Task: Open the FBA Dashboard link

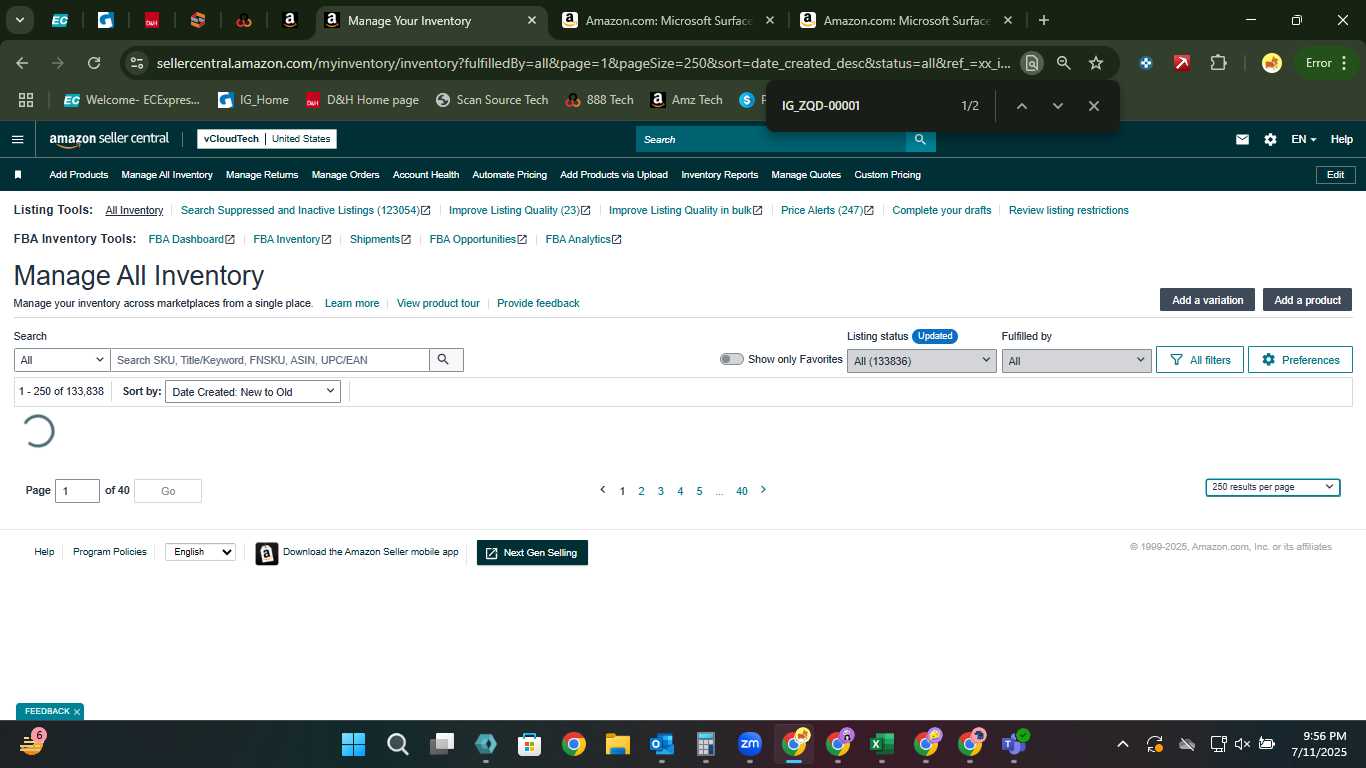Action: pyautogui.click(x=191, y=239)
